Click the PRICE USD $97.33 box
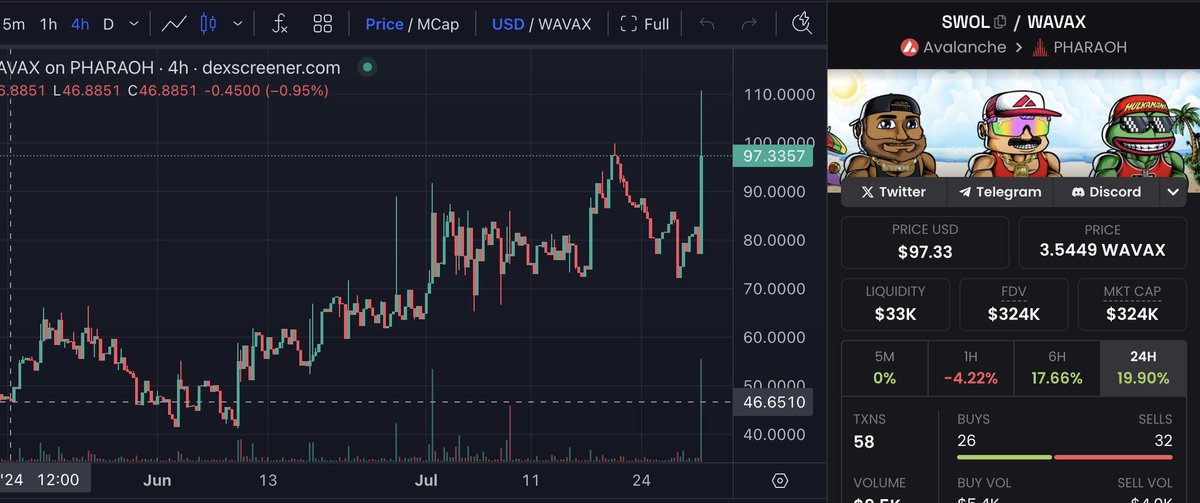The image size is (1200, 503). tap(925, 242)
